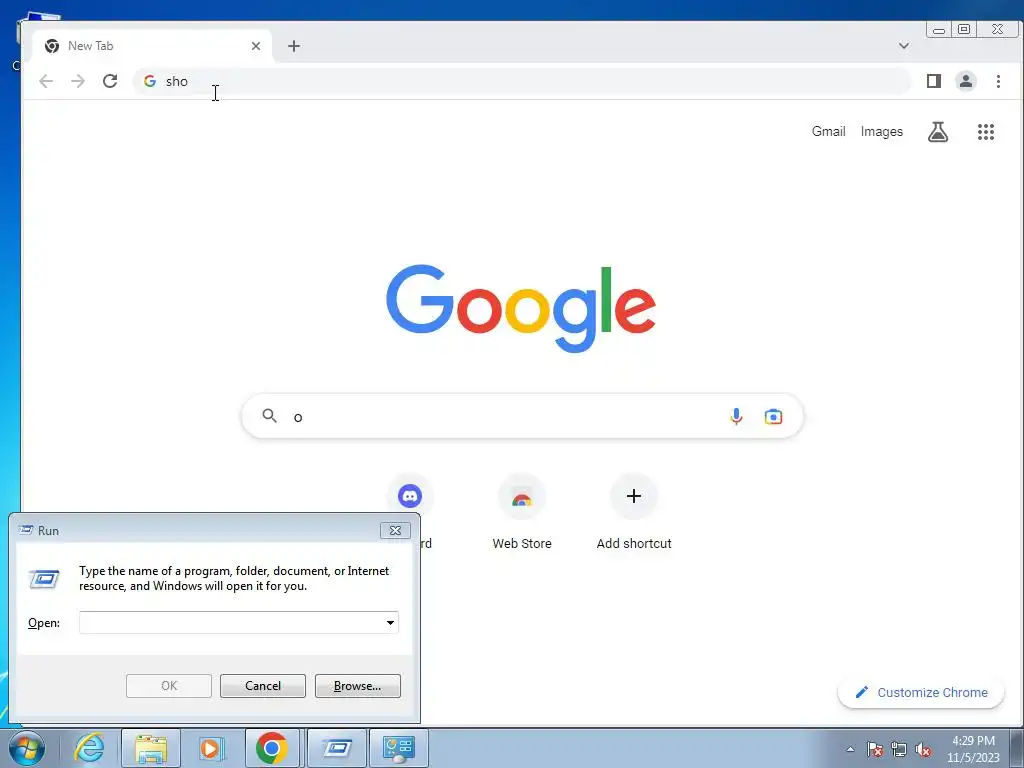Select the New Tab tab
The width and height of the screenshot is (1024, 768).
tap(152, 46)
